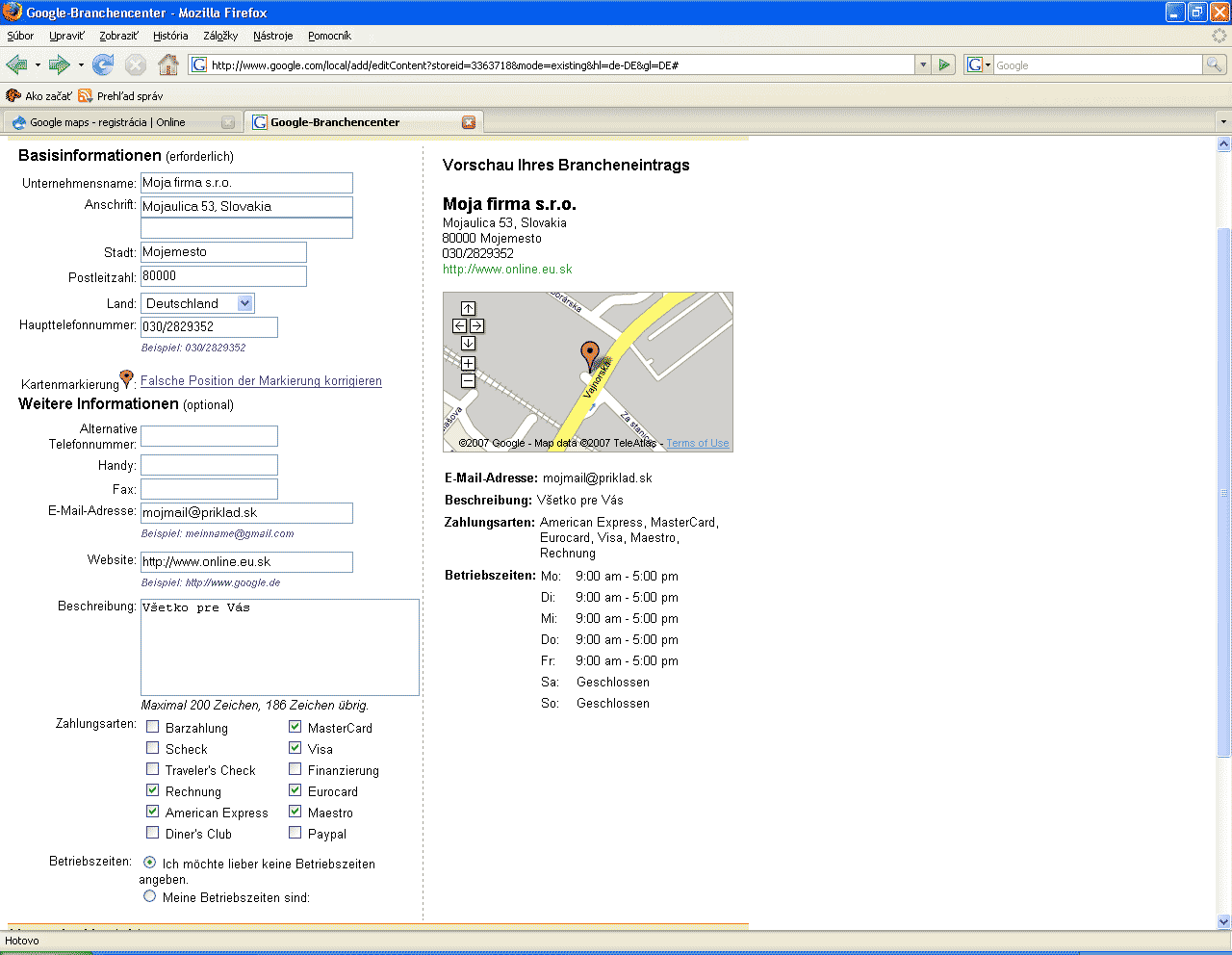Click the scrollbar down arrow
The width and height of the screenshot is (1232, 955).
pyautogui.click(x=1223, y=921)
